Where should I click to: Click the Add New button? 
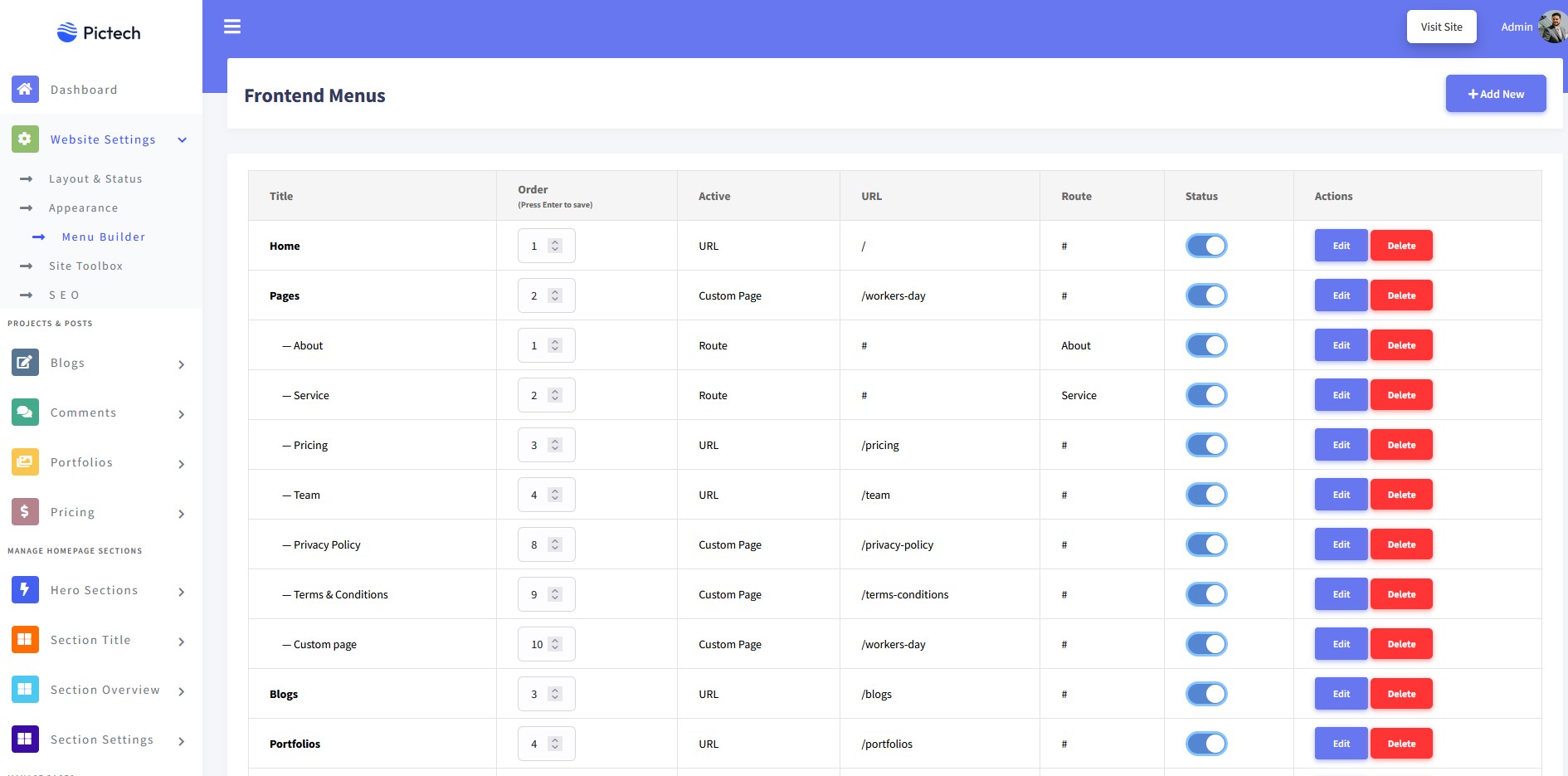coord(1496,94)
